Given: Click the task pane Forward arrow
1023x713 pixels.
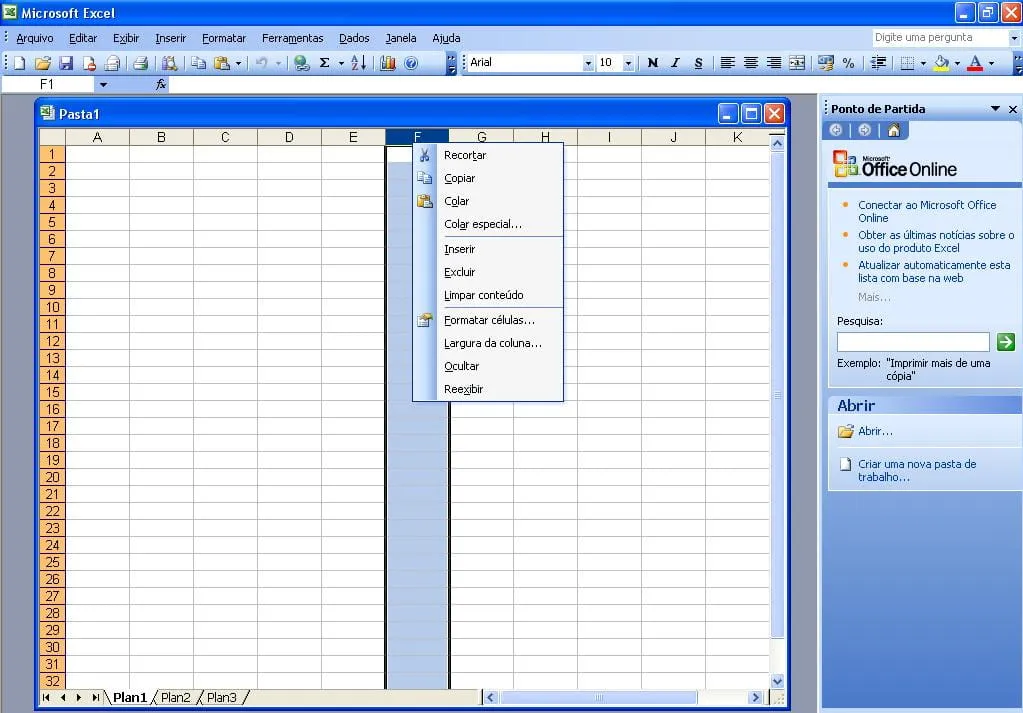Looking at the screenshot, I should pyautogui.click(x=864, y=130).
